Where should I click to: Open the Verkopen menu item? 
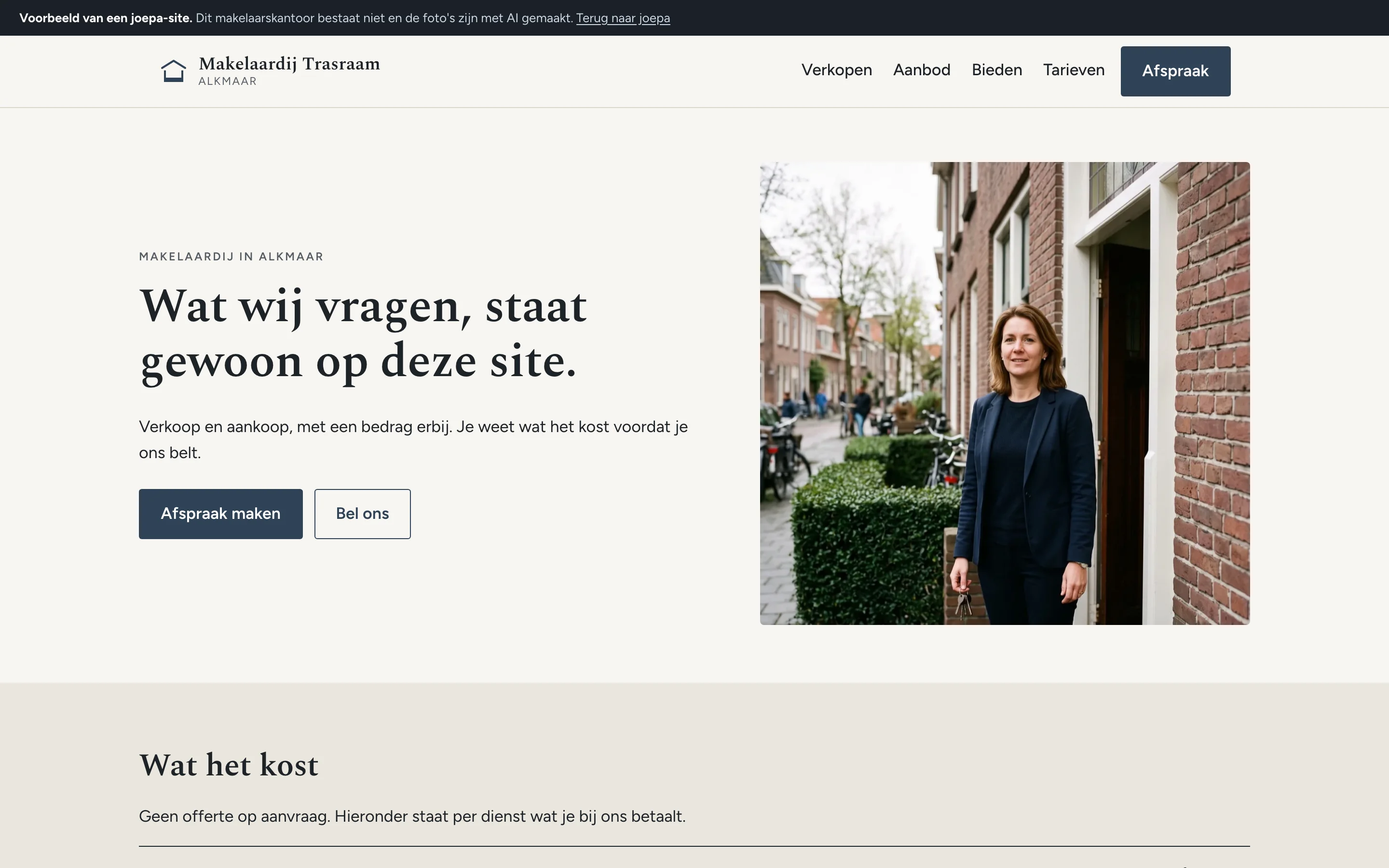click(836, 70)
